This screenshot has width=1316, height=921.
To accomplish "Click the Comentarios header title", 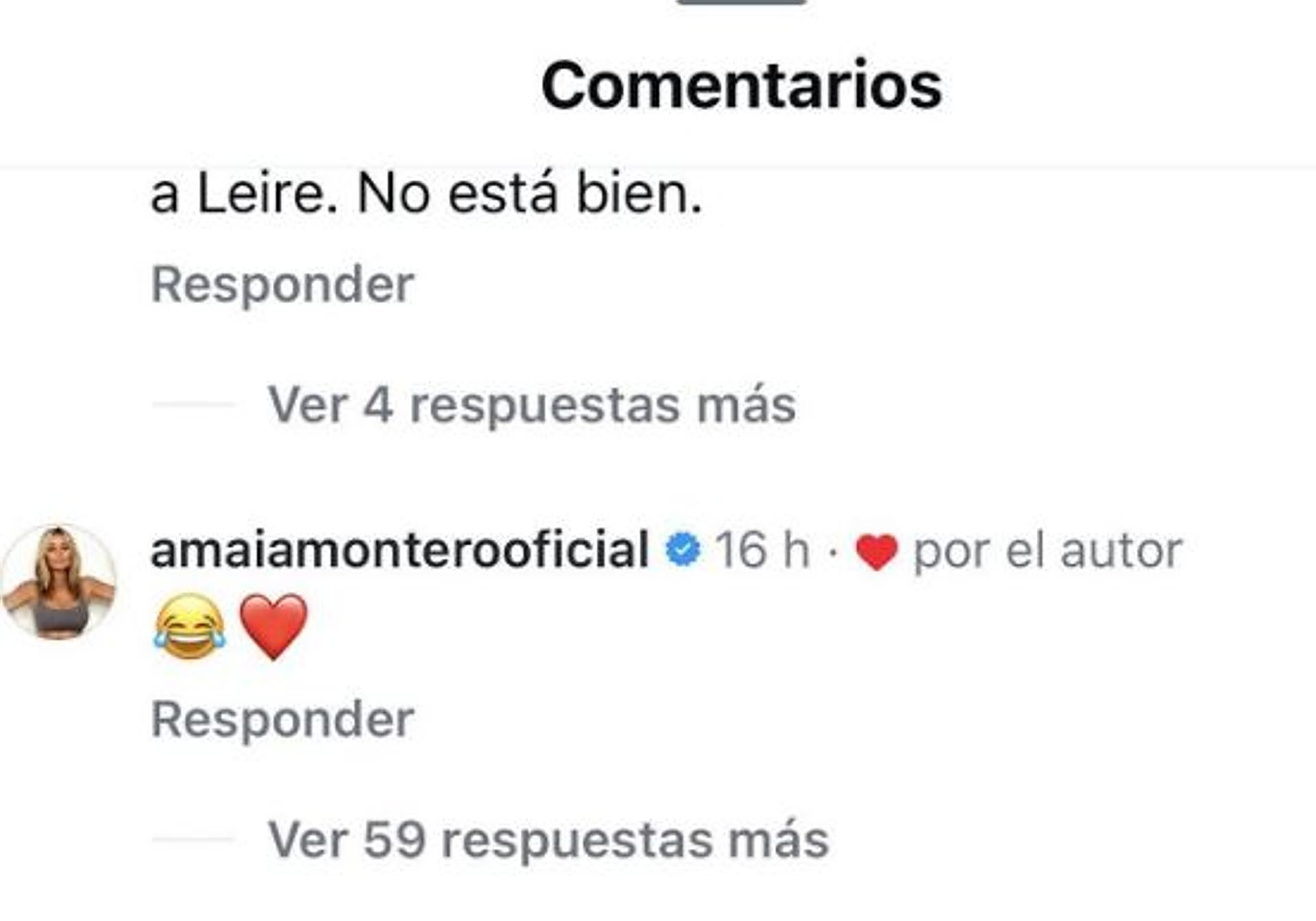I will pyautogui.click(x=741, y=86).
